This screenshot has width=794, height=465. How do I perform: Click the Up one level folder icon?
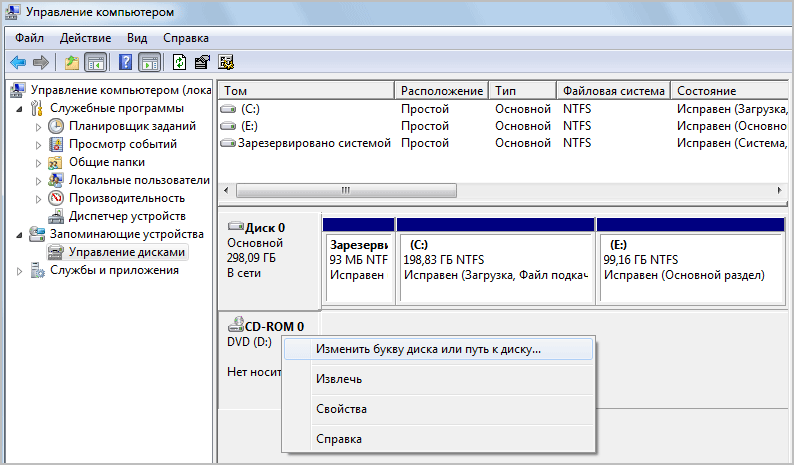(72, 62)
